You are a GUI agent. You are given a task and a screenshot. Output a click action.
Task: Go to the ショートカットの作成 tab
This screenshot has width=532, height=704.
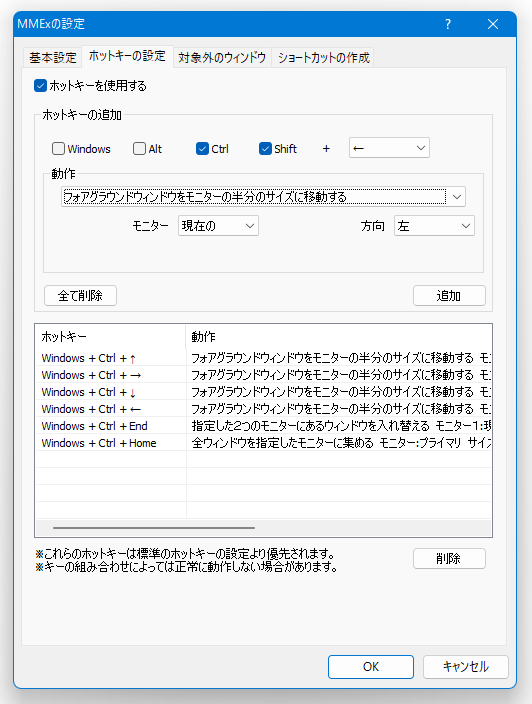tap(323, 58)
